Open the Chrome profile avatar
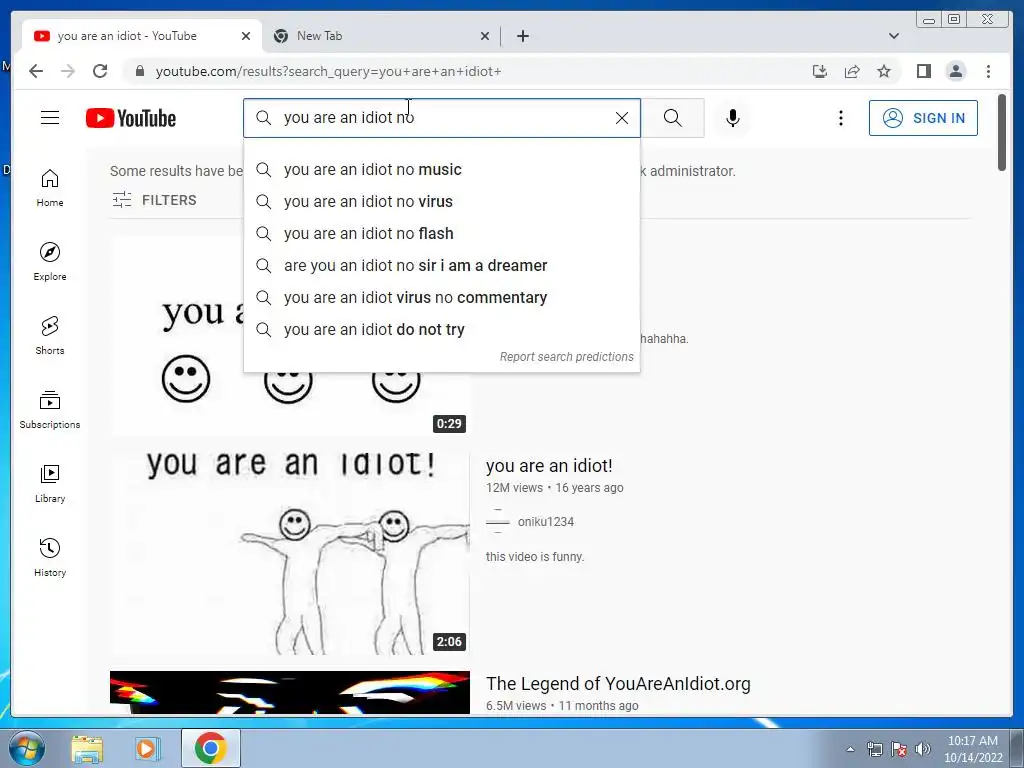The height and width of the screenshot is (768, 1024). point(955,71)
